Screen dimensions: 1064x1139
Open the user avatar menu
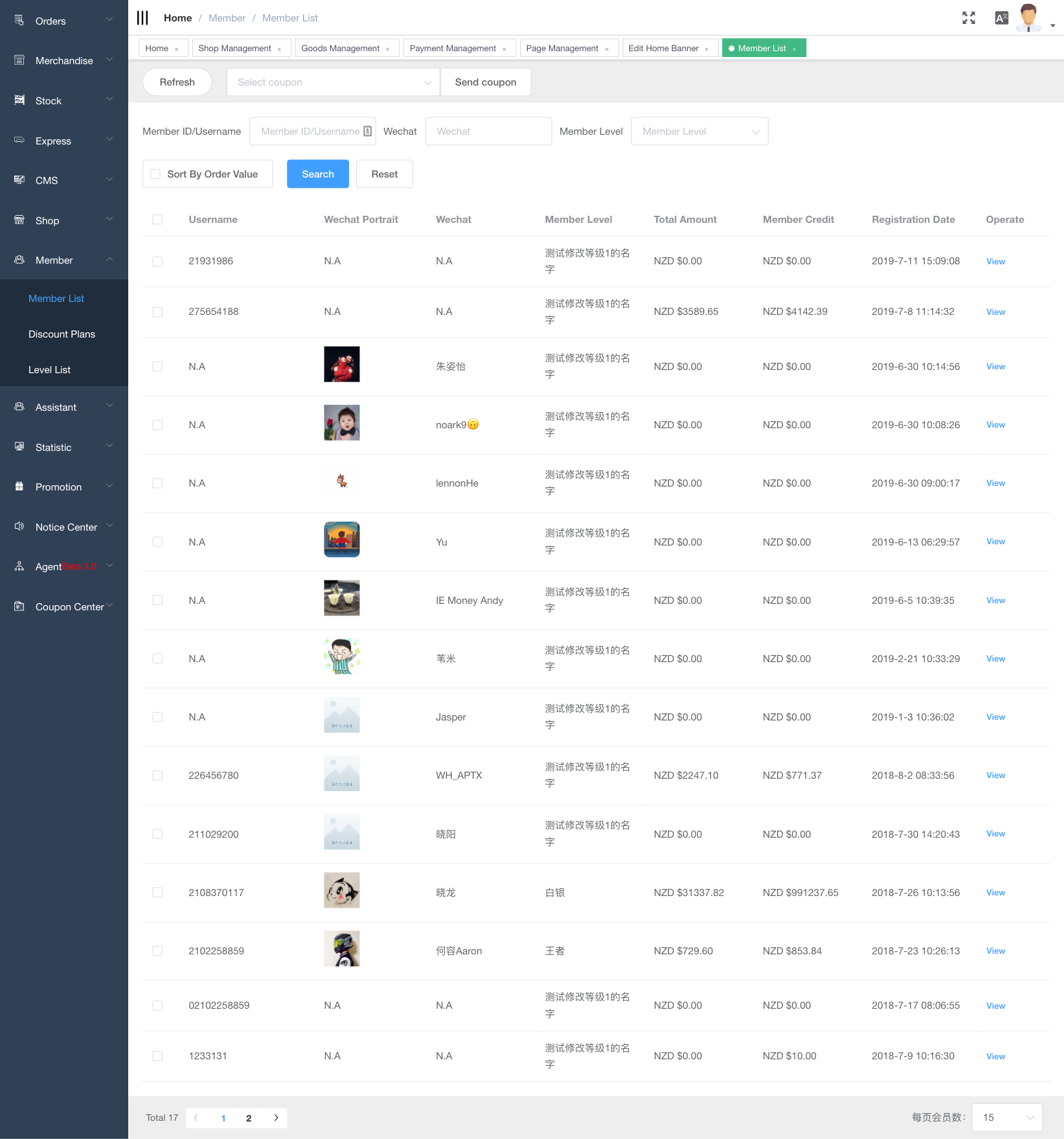point(1028,18)
